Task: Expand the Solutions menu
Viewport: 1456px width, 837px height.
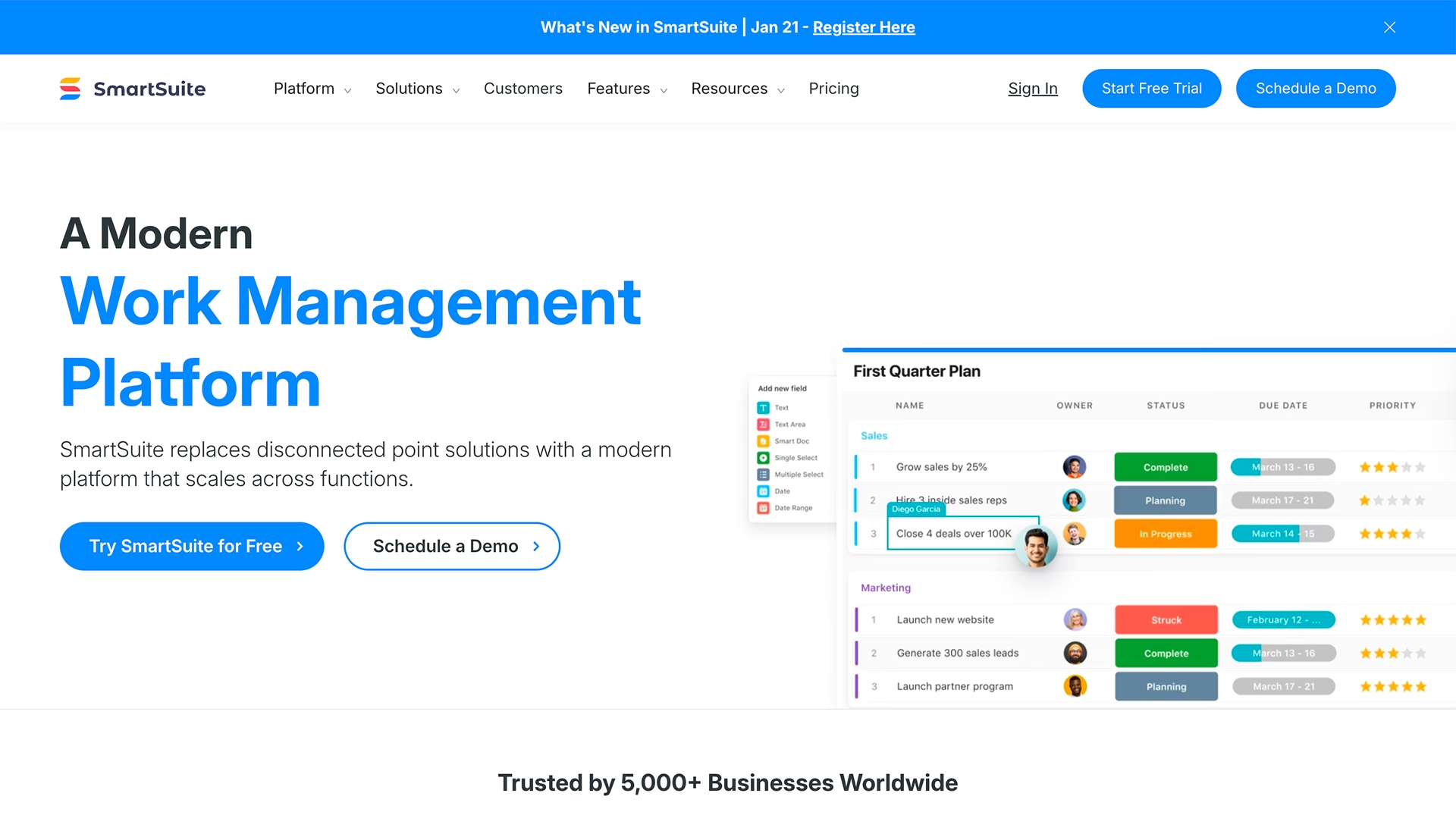Action: [417, 89]
